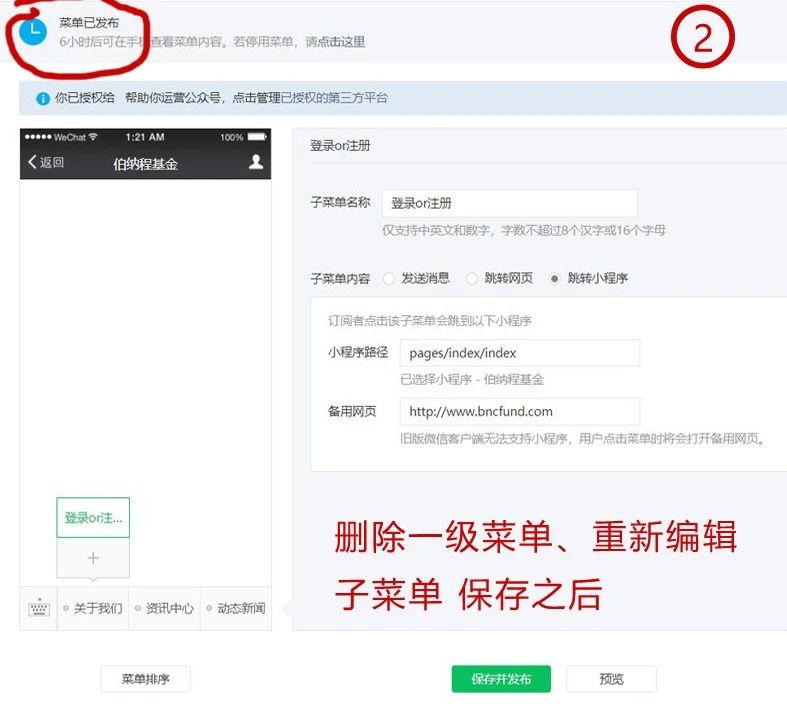Viewport: 787px width, 712px height.
Task: Click the 已选择小程序 - 伯纳程基金 text
Action: pos(472,380)
